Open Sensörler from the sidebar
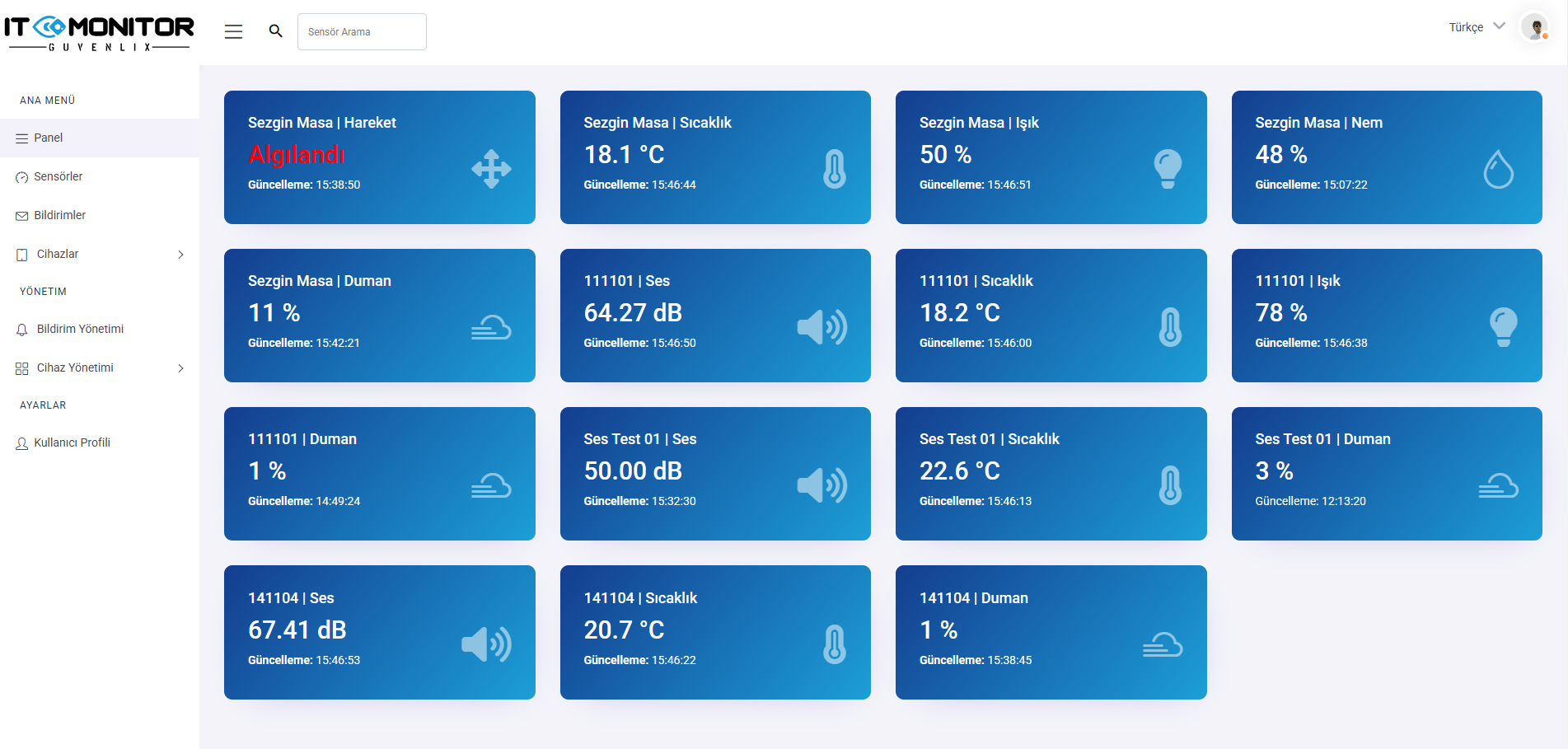 click(x=58, y=176)
